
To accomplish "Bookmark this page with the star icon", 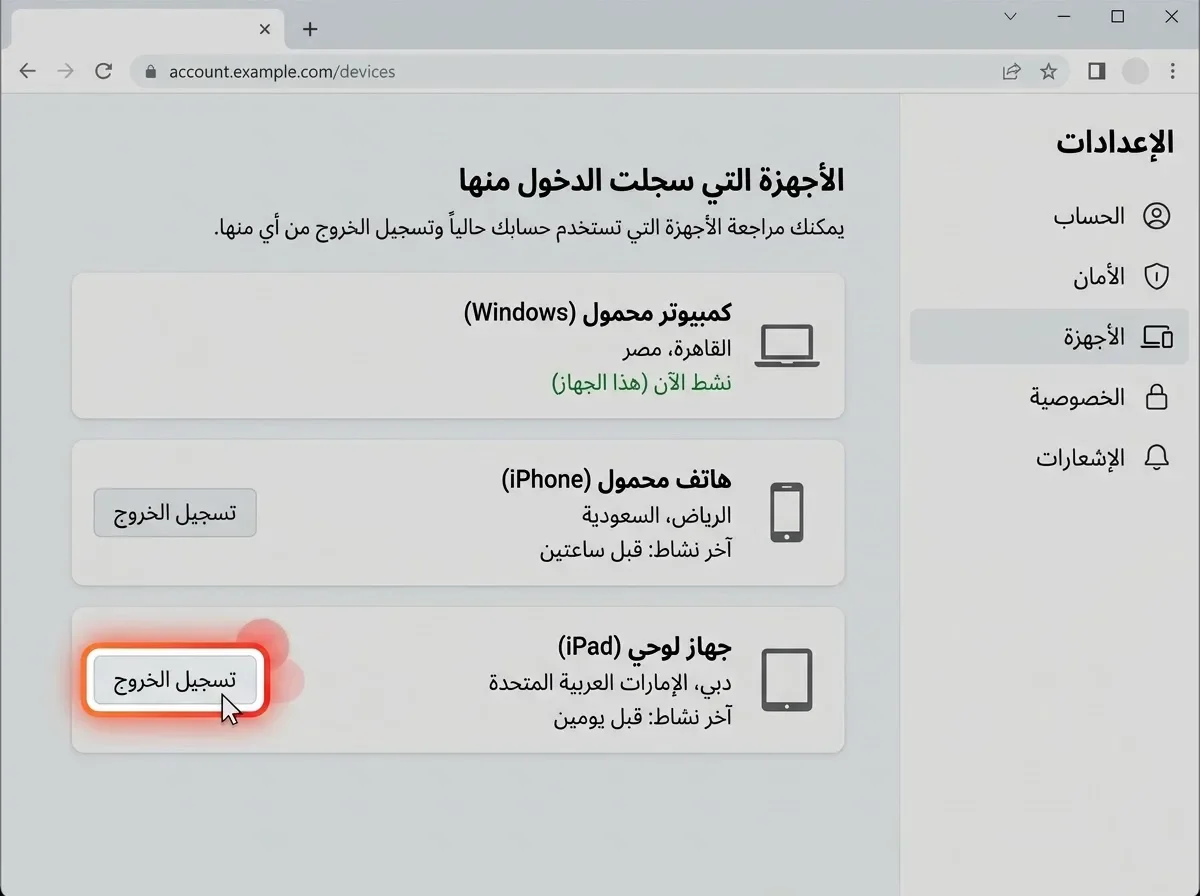I will 1048,71.
